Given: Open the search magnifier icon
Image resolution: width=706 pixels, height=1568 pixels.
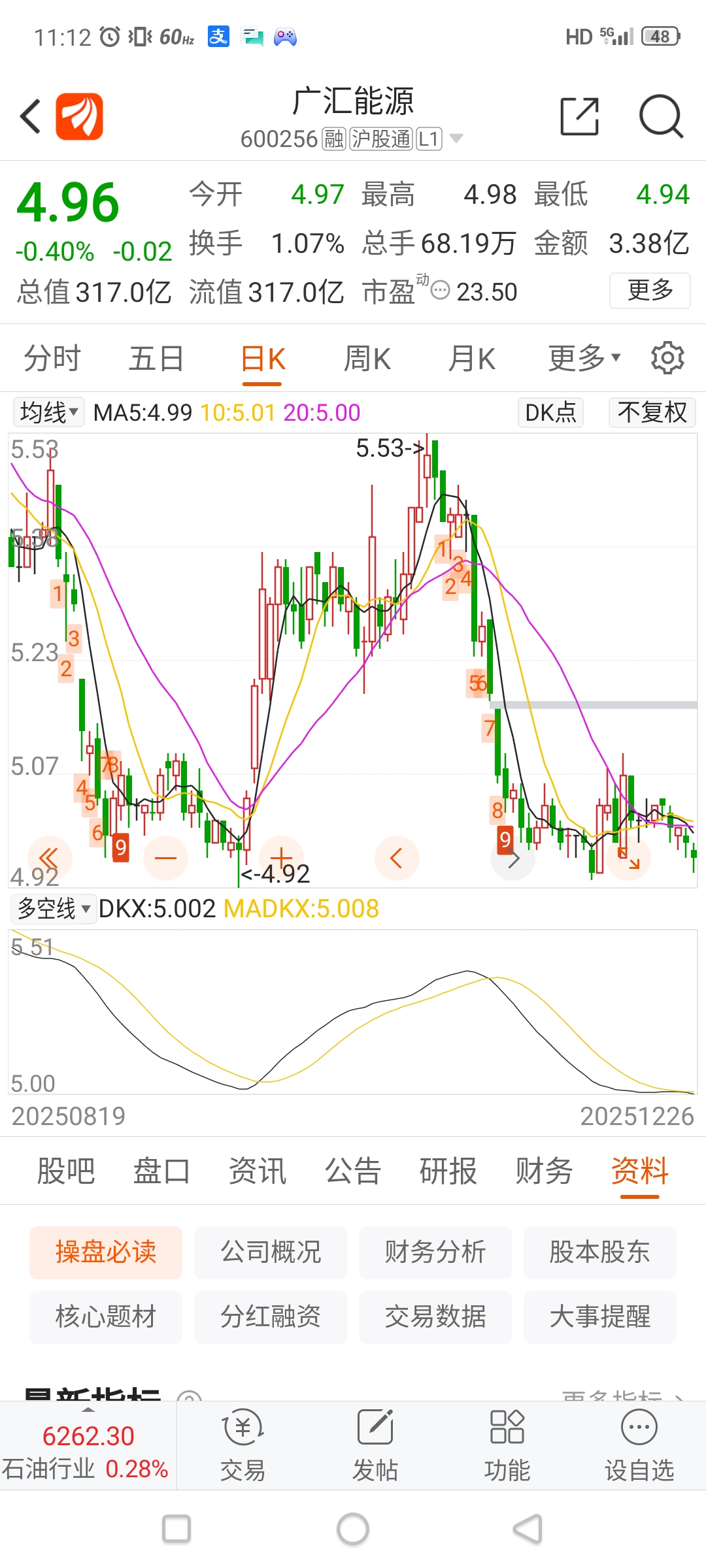Looking at the screenshot, I should pyautogui.click(x=661, y=117).
